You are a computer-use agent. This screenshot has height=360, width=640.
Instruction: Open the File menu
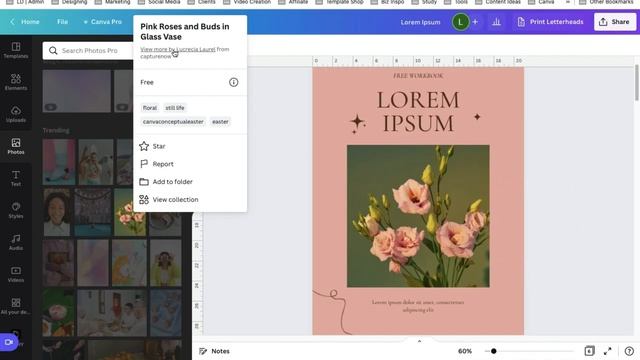pos(62,22)
